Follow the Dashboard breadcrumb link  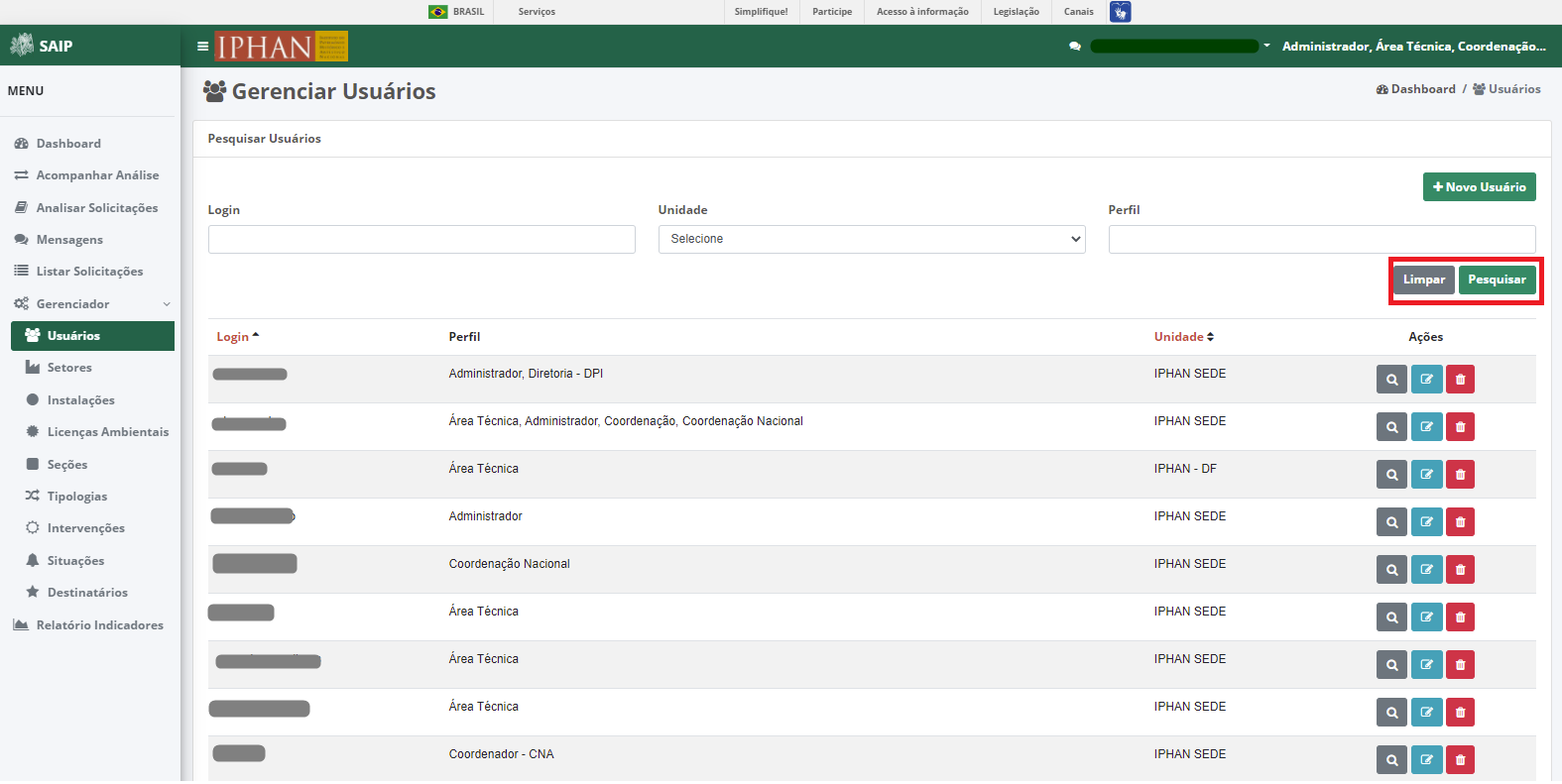coord(1415,89)
